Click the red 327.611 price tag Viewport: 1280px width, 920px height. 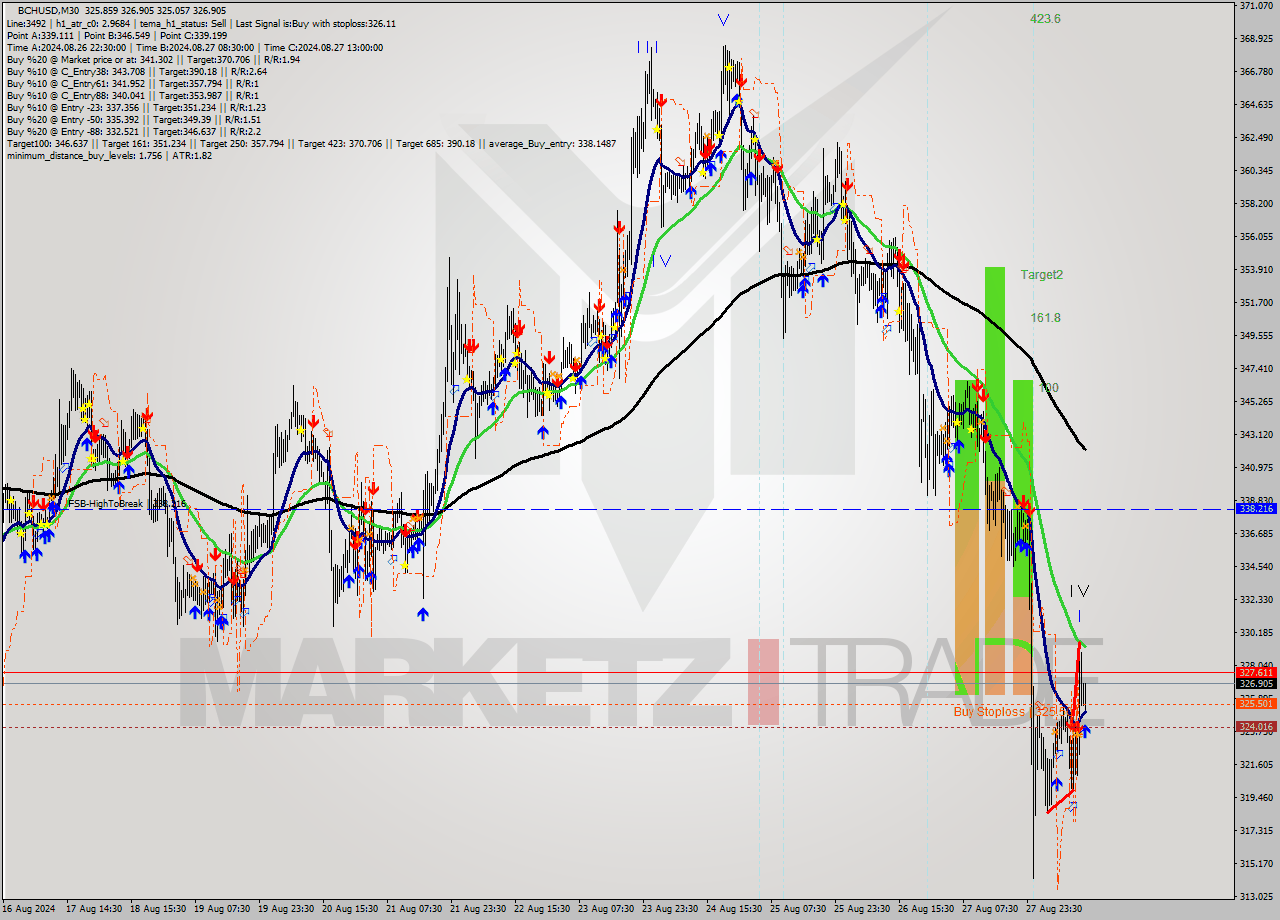tap(1256, 673)
